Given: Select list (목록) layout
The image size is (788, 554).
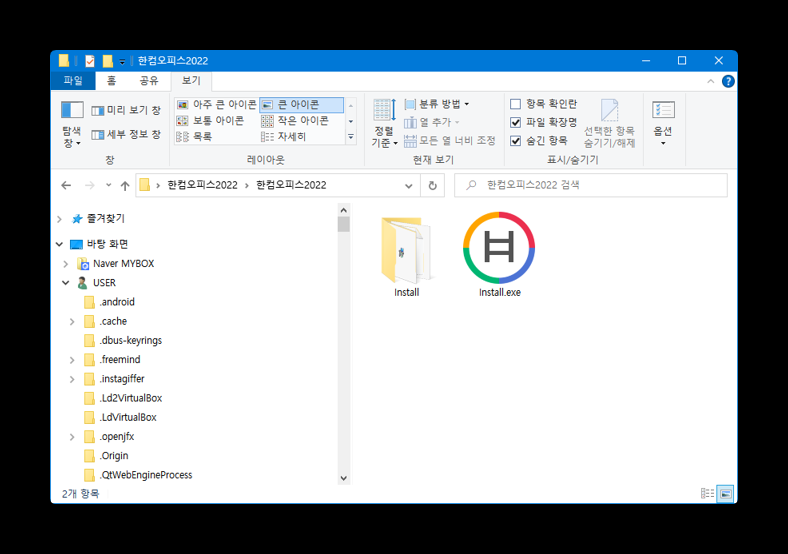Looking at the screenshot, I should [194, 136].
